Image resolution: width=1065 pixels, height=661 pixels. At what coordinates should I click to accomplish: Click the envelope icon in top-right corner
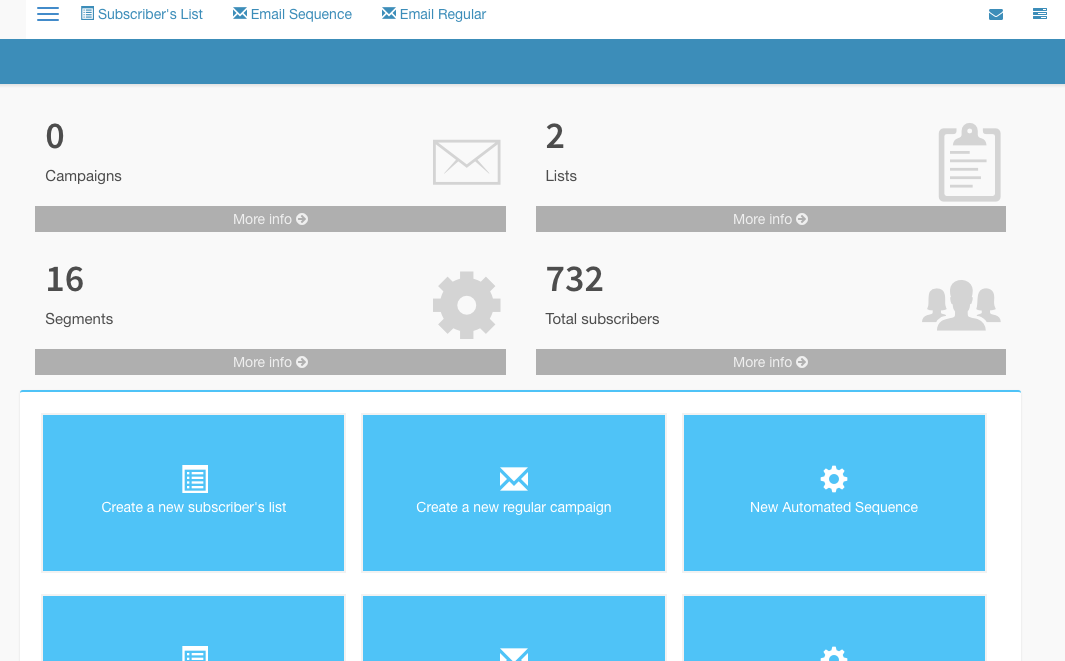[995, 14]
